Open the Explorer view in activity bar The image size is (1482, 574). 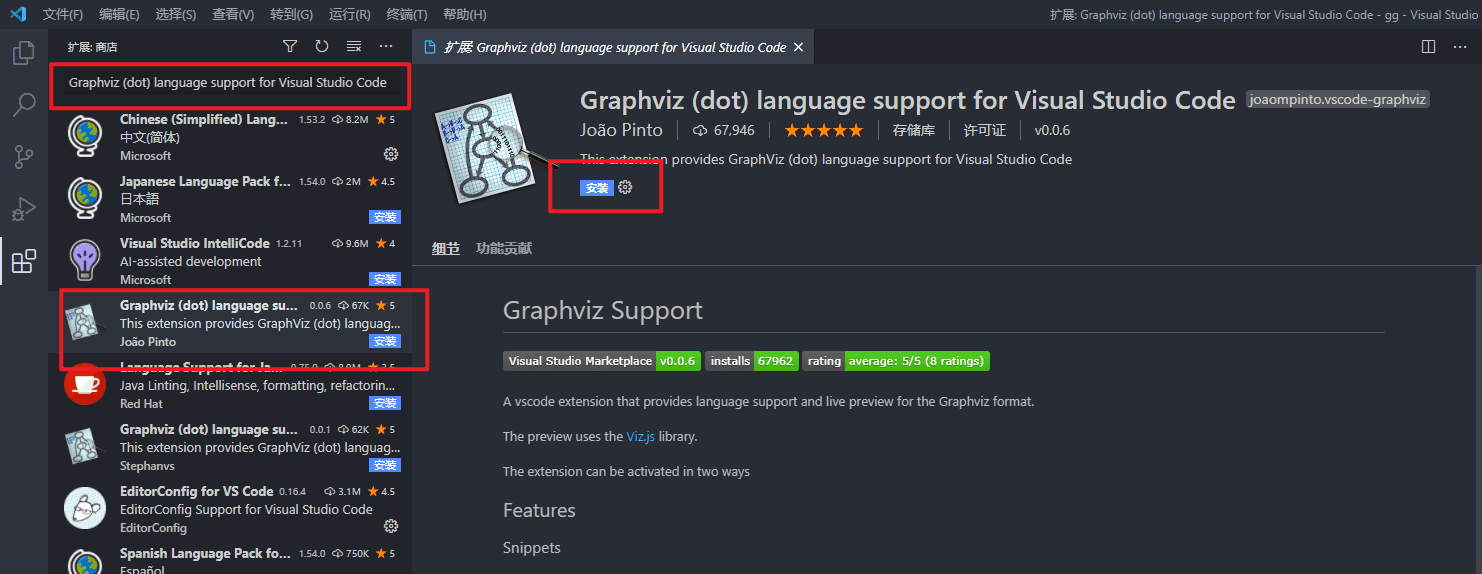(23, 53)
